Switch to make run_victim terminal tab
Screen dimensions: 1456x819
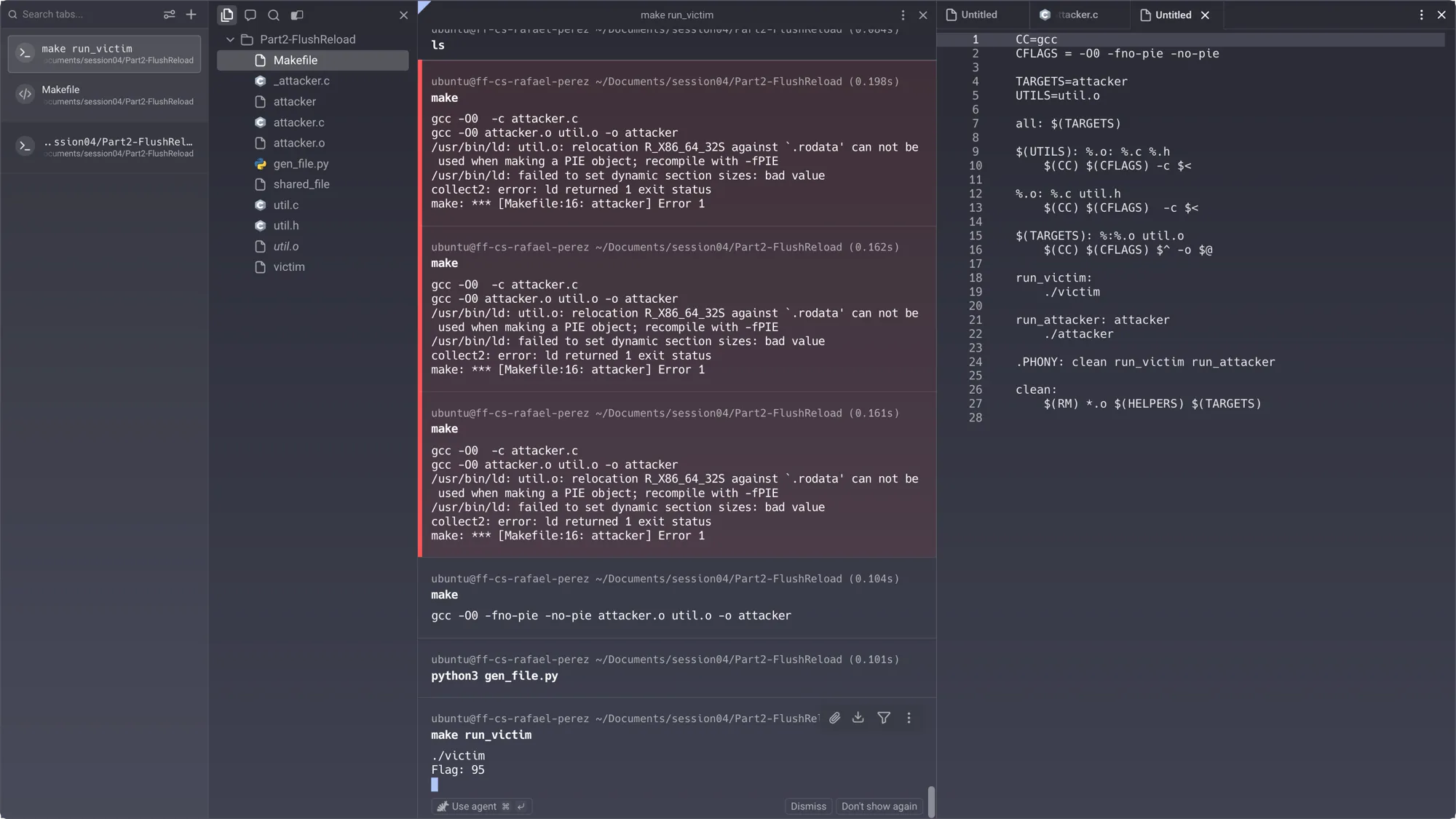point(104,54)
